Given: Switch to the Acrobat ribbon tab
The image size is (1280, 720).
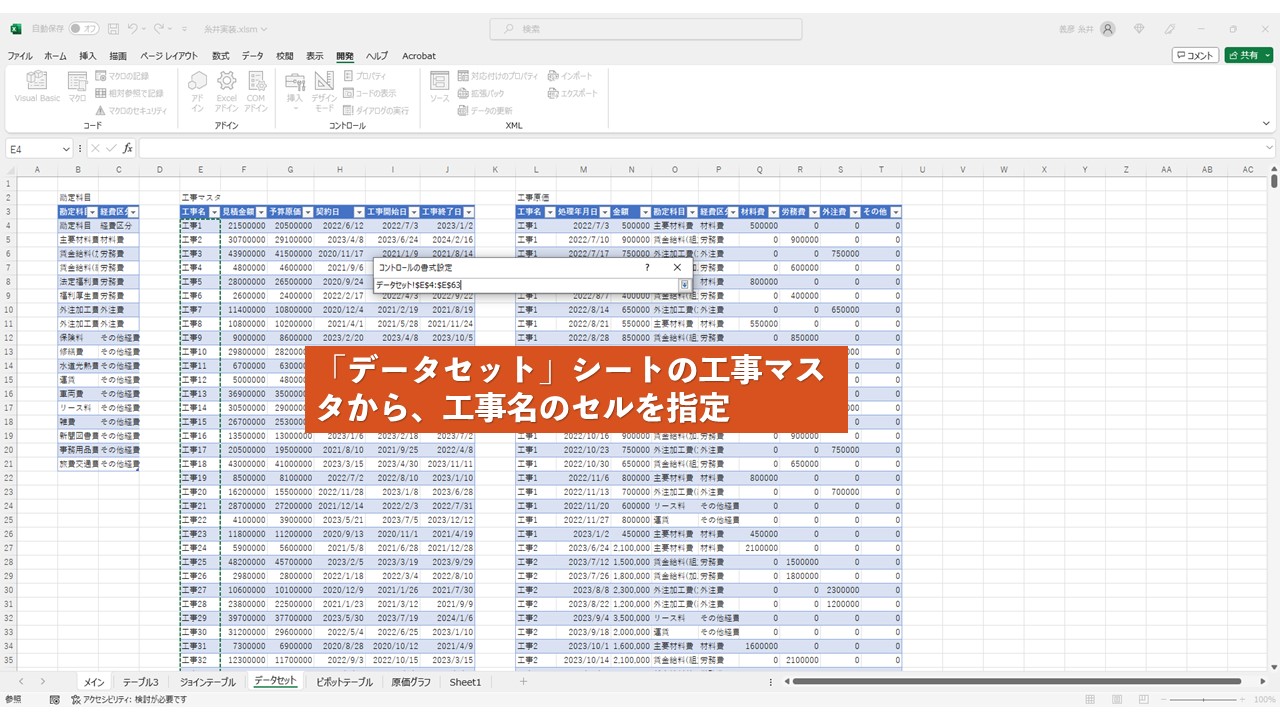Looking at the screenshot, I should click(x=419, y=56).
